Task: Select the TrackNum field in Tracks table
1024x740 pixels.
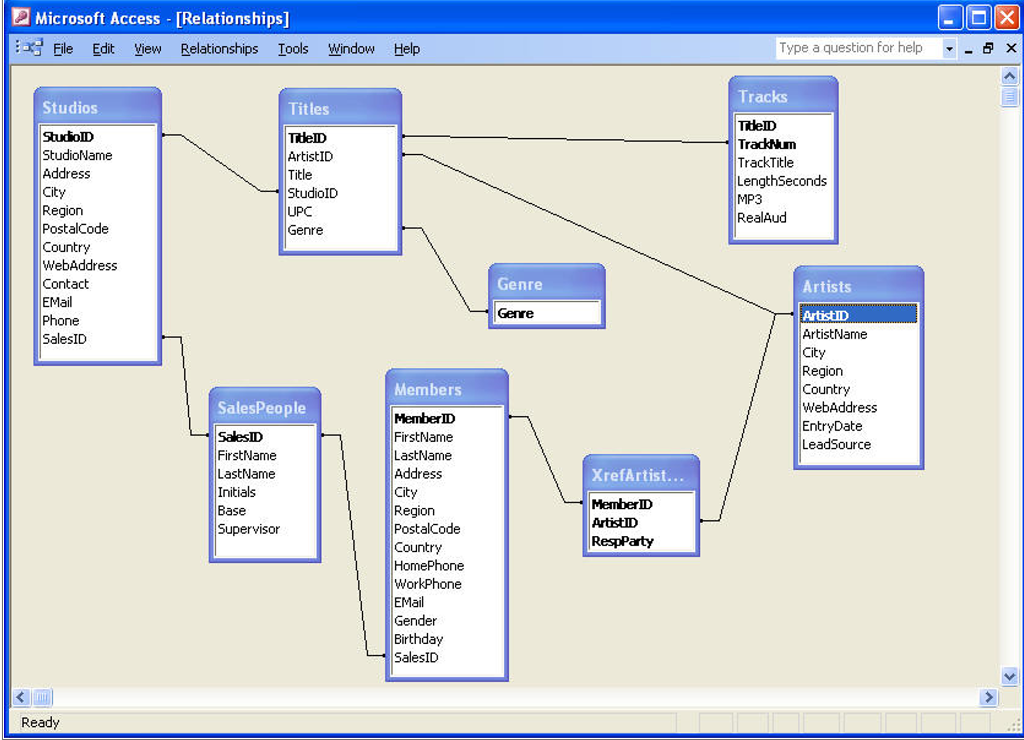Action: [783, 144]
